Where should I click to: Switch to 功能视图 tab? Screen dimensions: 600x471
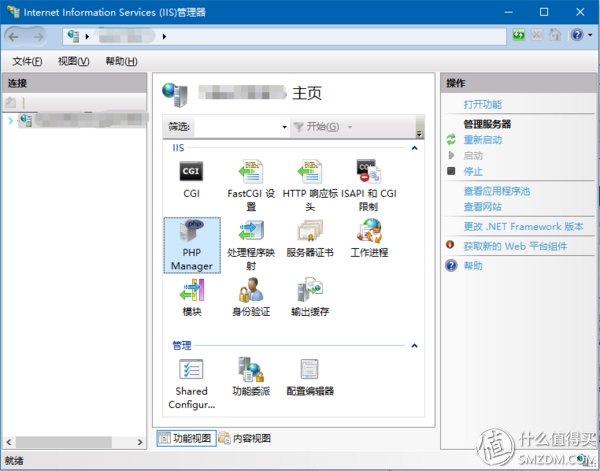(x=186, y=438)
